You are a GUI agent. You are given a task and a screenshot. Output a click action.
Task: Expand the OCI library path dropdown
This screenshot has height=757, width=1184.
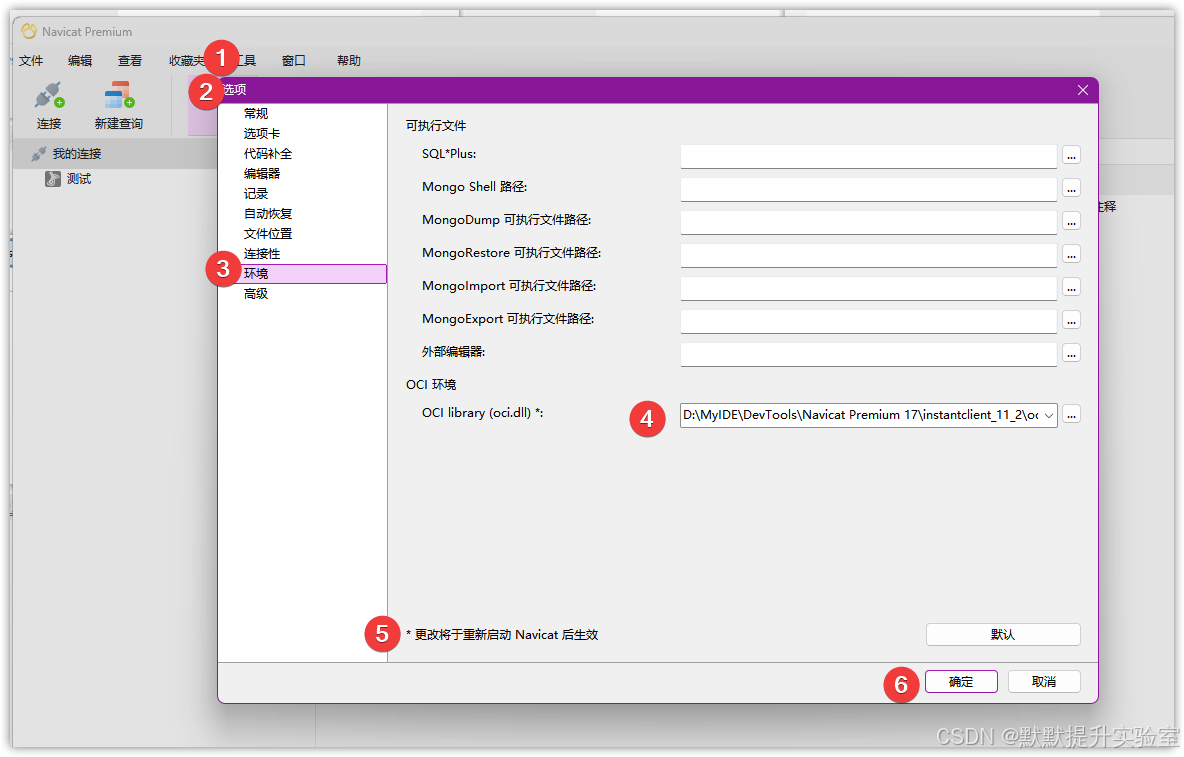click(1049, 416)
